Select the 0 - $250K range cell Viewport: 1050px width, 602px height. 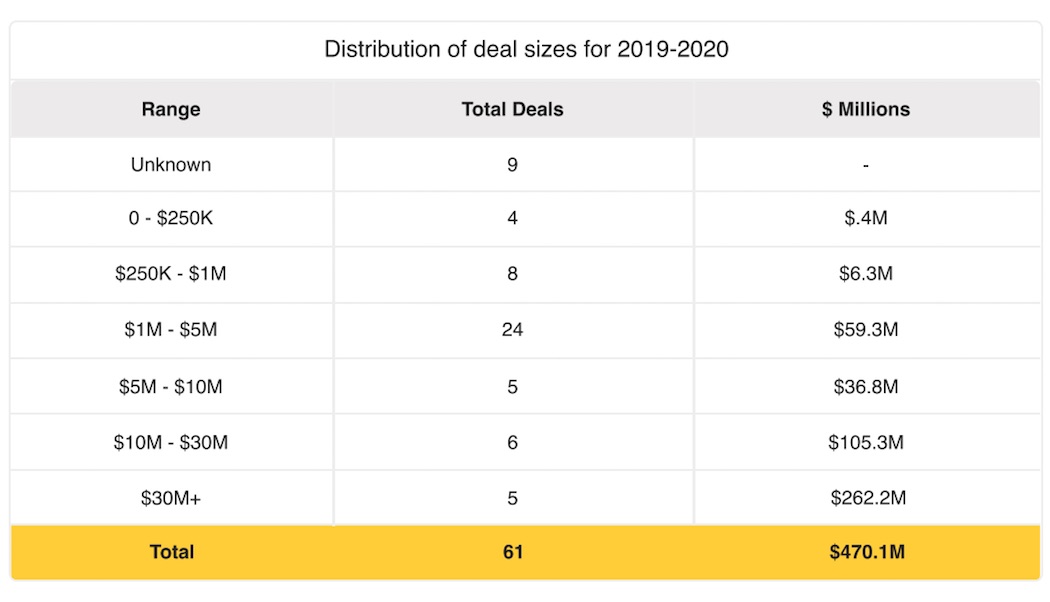point(171,218)
